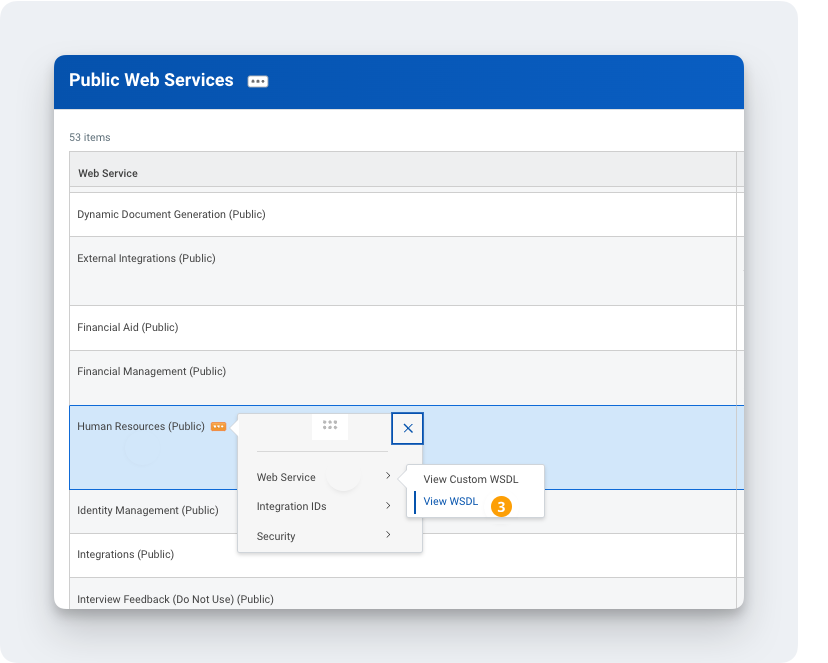Open External Integrations (Public) row

coord(146,259)
